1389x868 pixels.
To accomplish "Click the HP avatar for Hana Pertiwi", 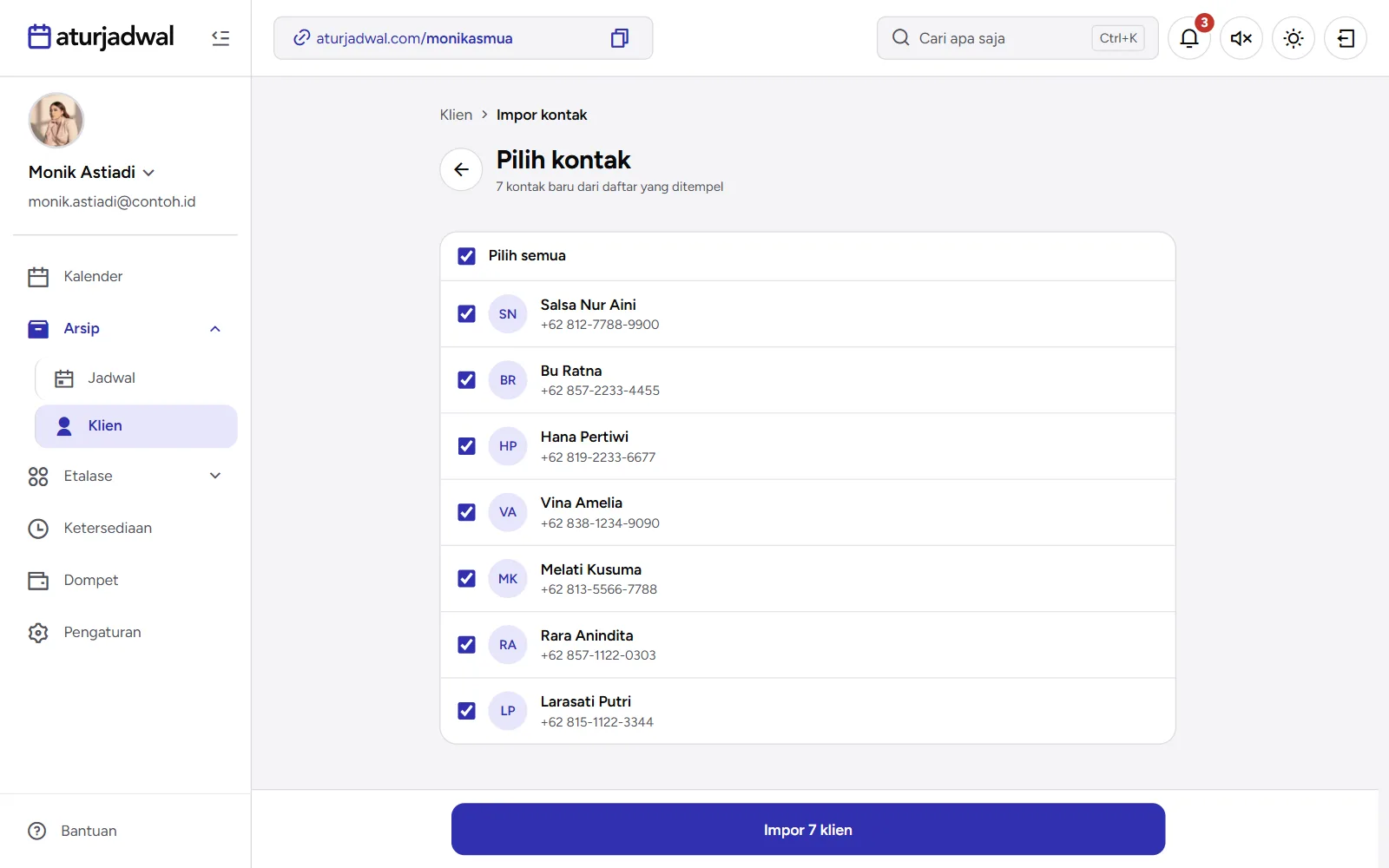I will click(508, 446).
